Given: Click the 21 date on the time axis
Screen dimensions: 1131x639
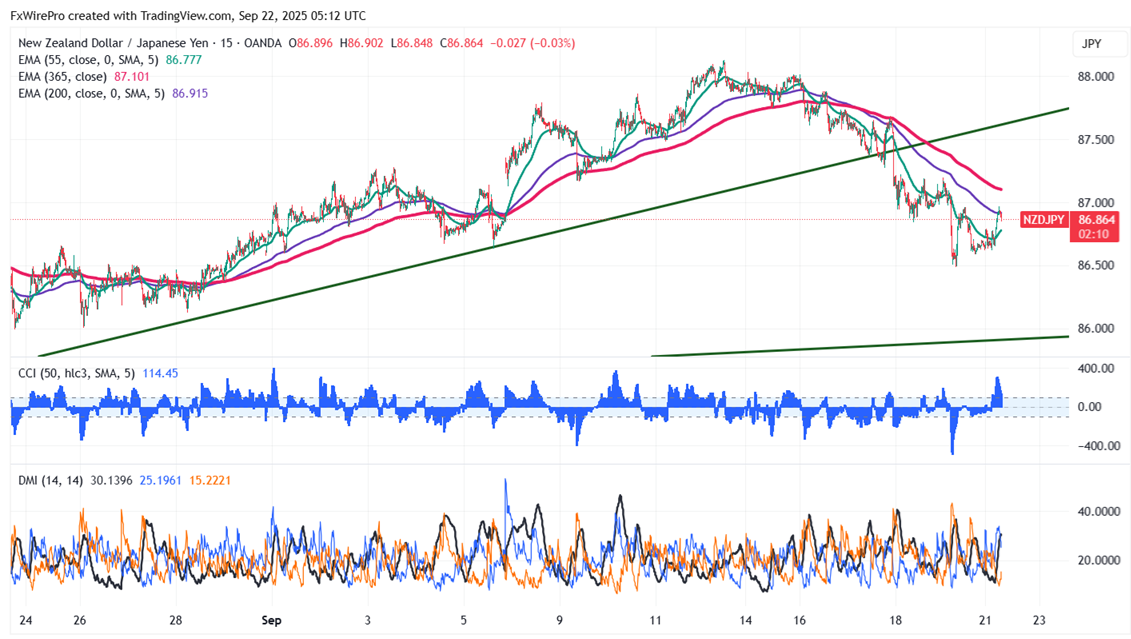Looking at the screenshot, I should pyautogui.click(x=985, y=620).
